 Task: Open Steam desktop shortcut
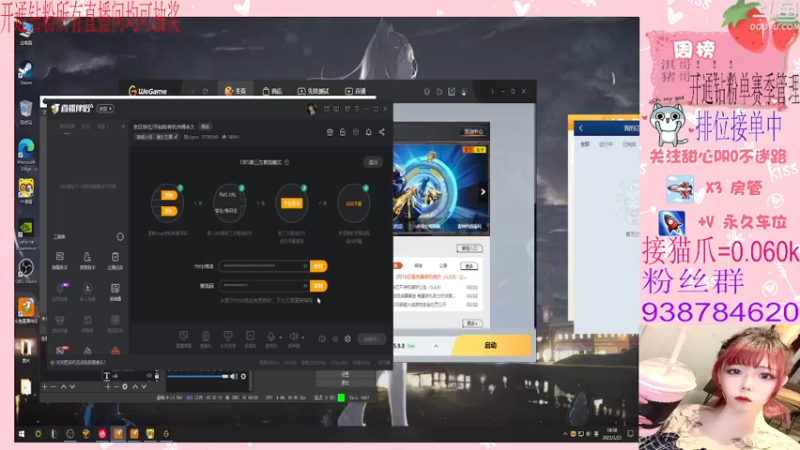point(26,71)
